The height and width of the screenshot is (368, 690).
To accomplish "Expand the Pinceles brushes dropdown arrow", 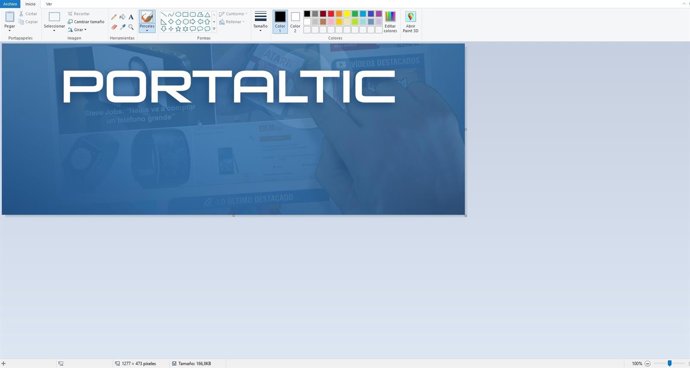I will (147, 30).
